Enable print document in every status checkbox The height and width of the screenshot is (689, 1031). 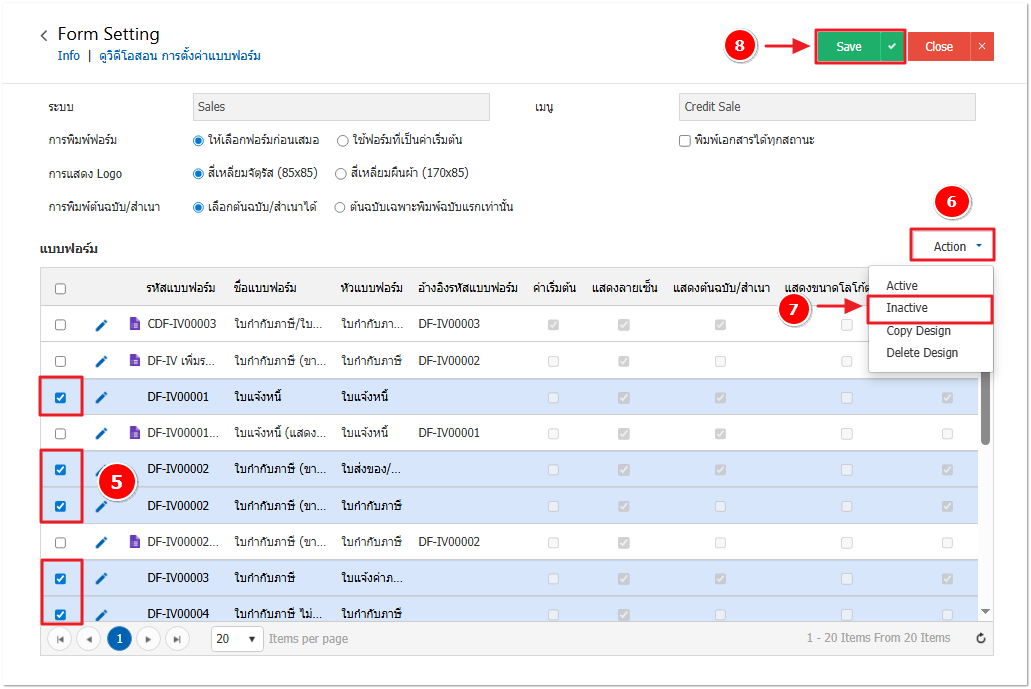pos(685,141)
